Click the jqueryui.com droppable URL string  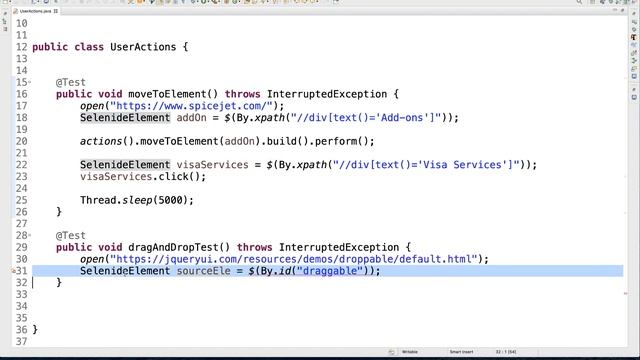[x=294, y=259]
